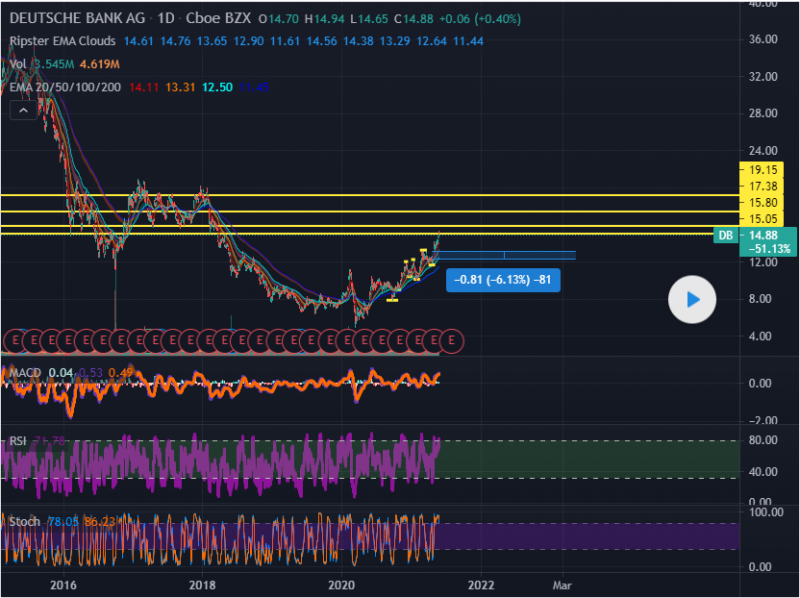Select the blue price range measurement box

click(506, 256)
